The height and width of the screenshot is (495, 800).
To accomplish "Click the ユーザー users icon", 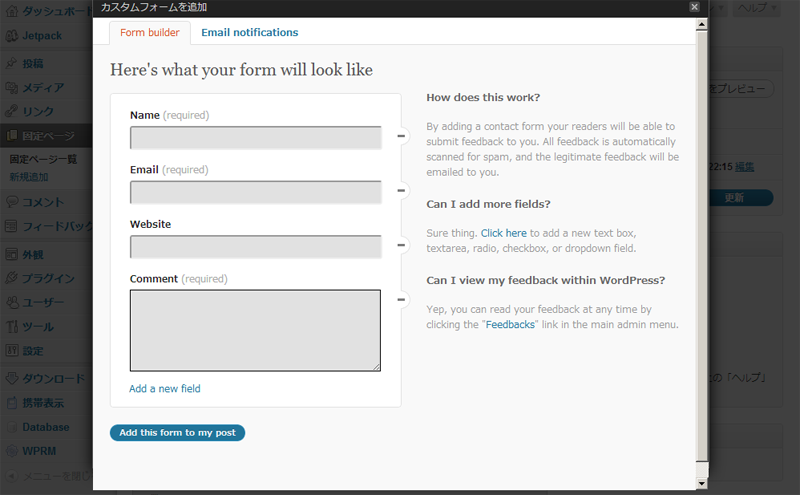I will point(11,302).
